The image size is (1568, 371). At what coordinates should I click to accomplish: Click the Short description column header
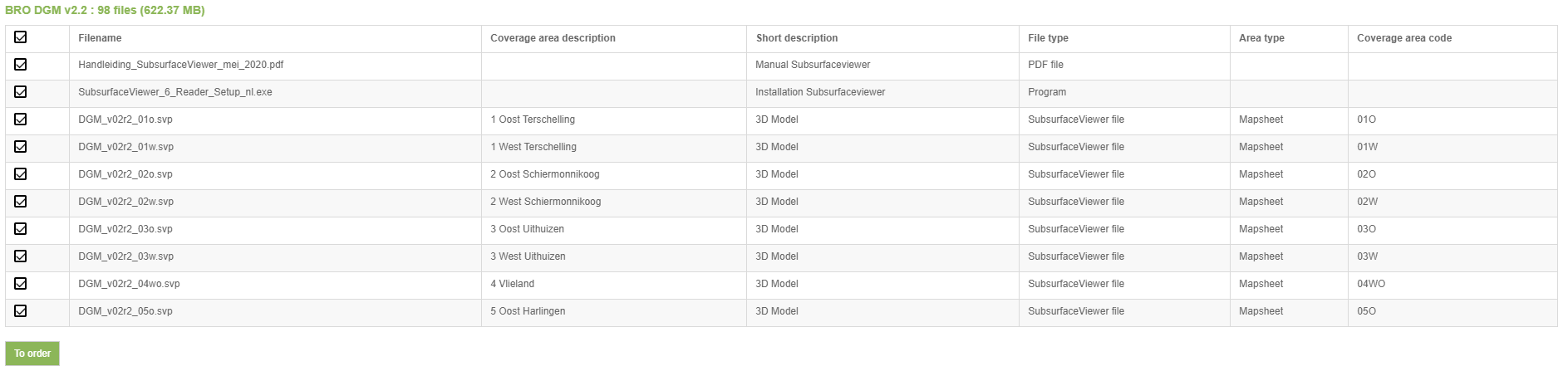pyautogui.click(x=796, y=38)
